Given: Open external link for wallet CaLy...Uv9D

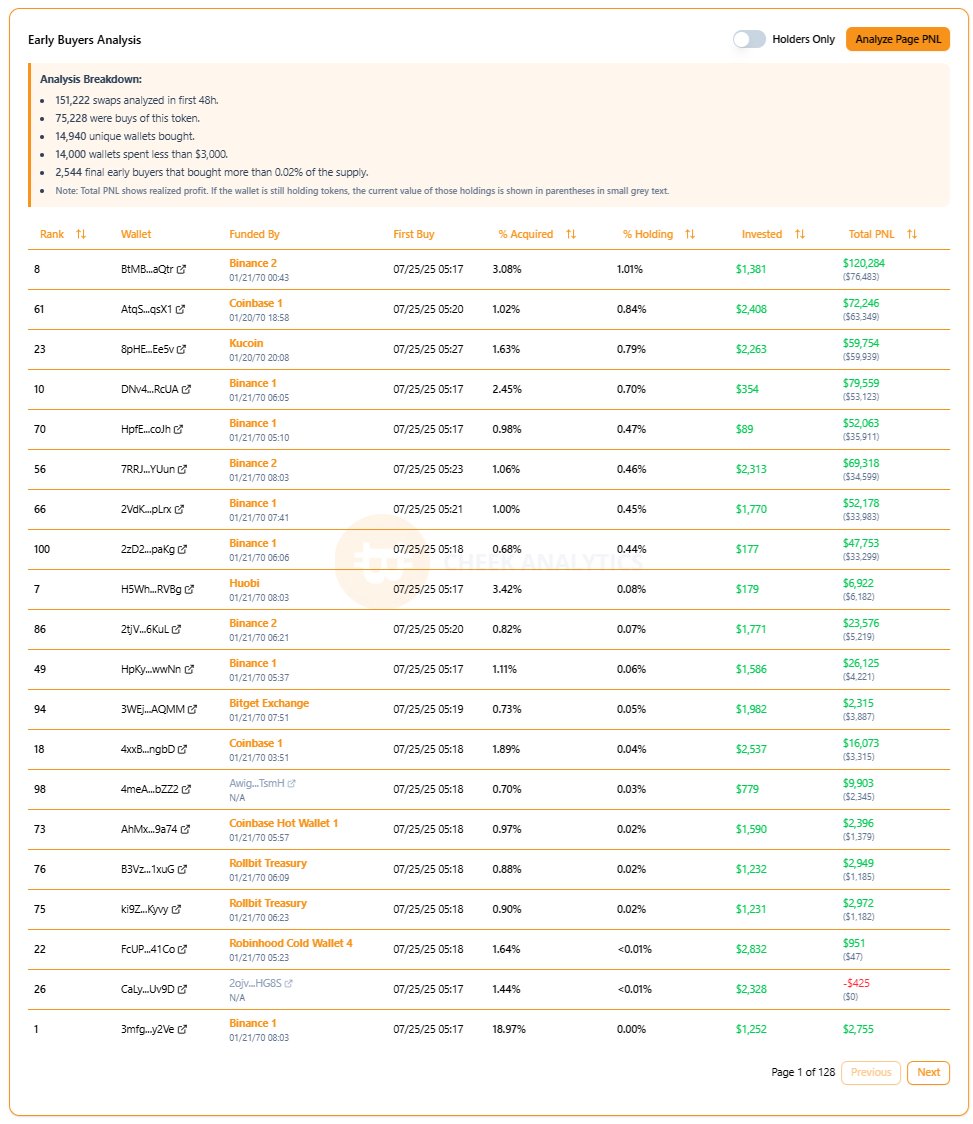Looking at the screenshot, I should 182,989.
